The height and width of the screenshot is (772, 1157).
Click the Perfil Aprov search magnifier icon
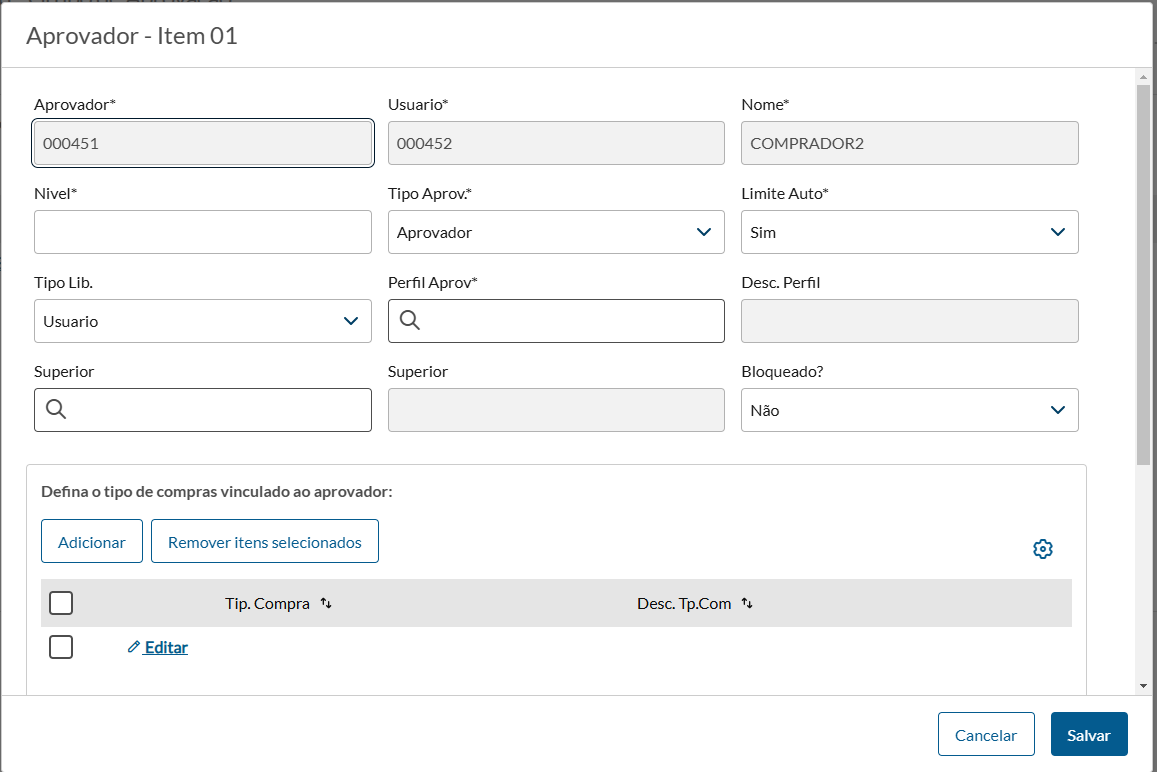coord(410,321)
